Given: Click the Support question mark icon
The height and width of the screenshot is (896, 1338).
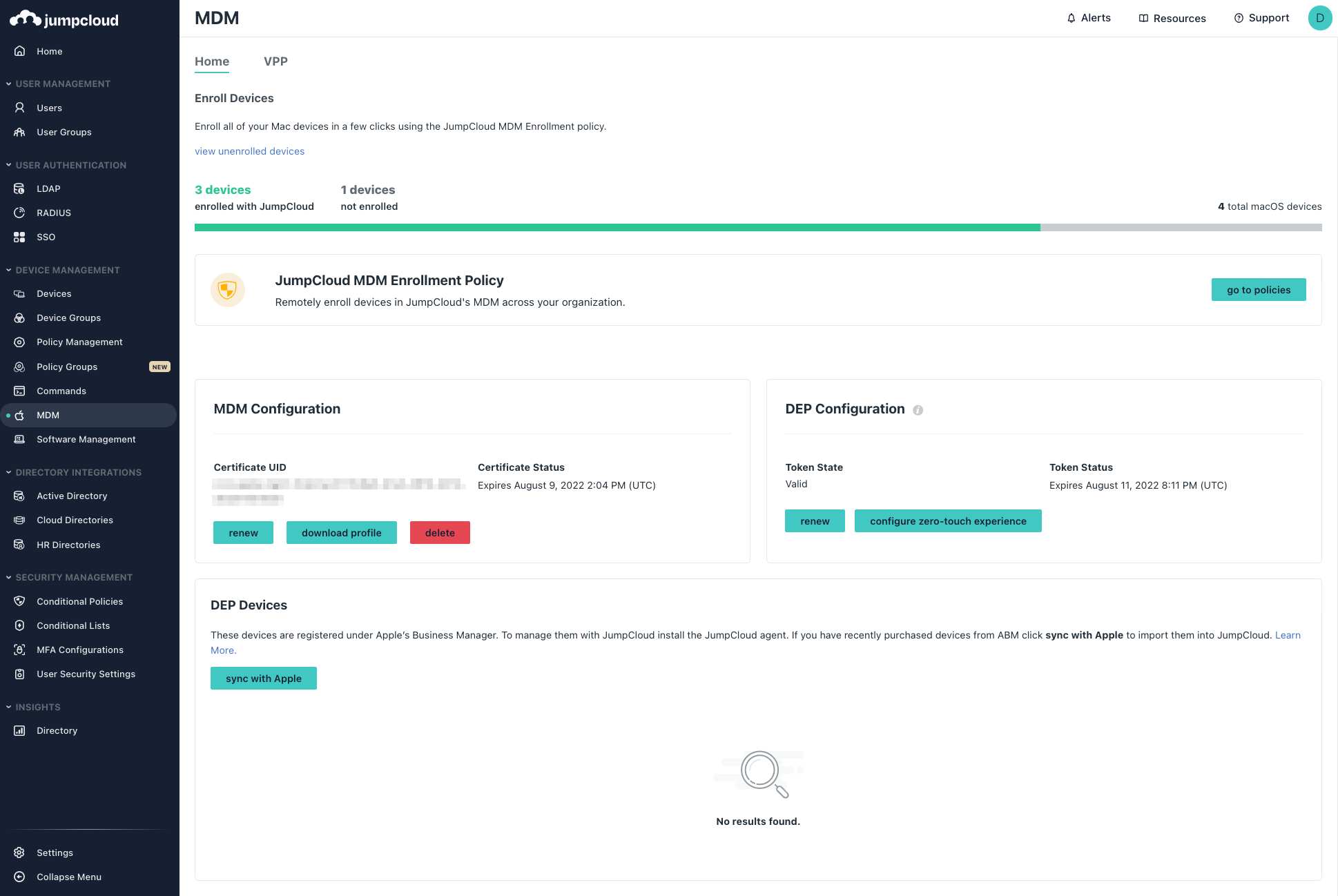Looking at the screenshot, I should pos(1239,18).
